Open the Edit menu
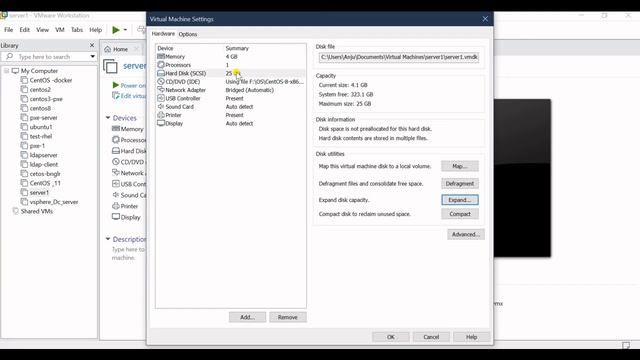 coord(24,30)
